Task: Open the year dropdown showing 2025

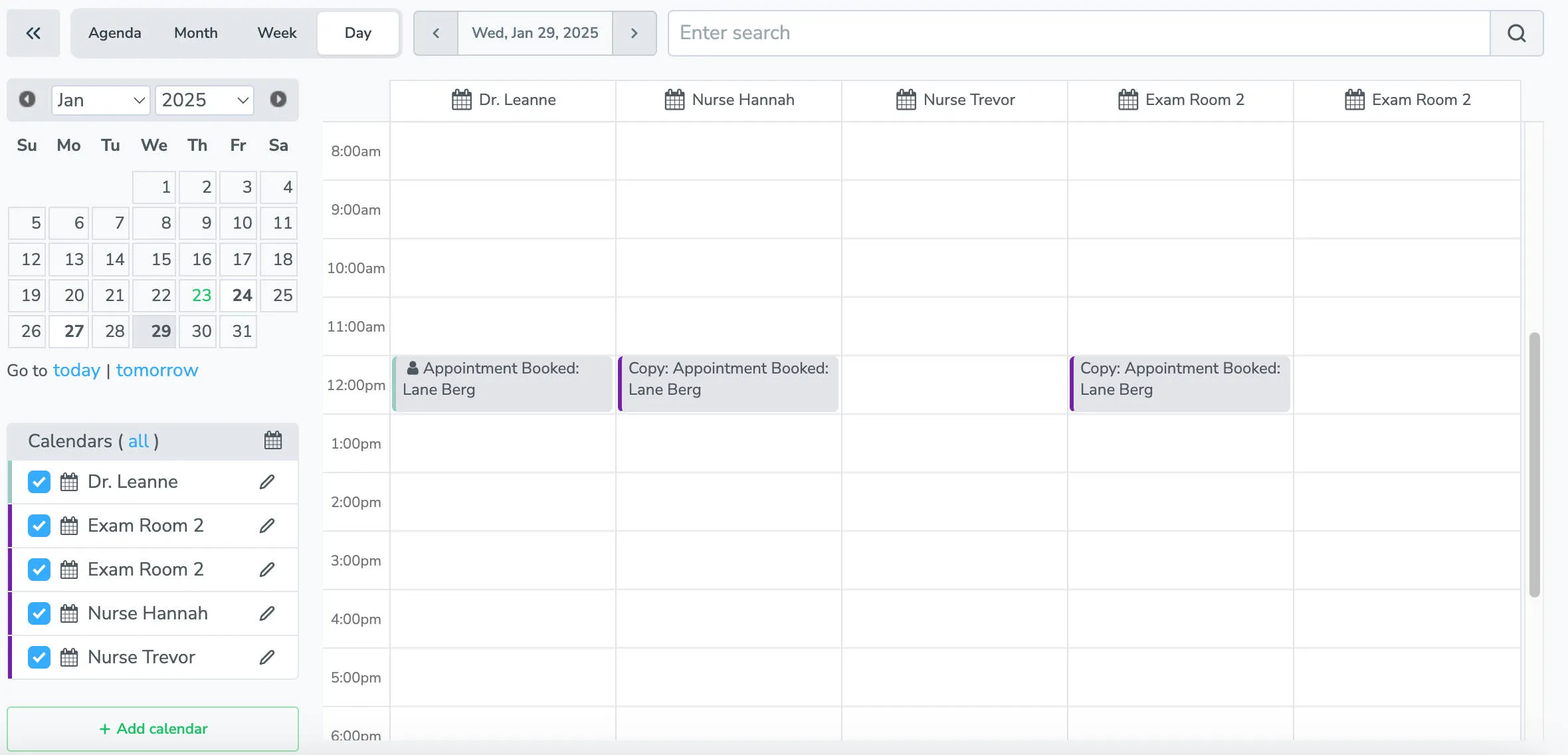Action: [205, 100]
